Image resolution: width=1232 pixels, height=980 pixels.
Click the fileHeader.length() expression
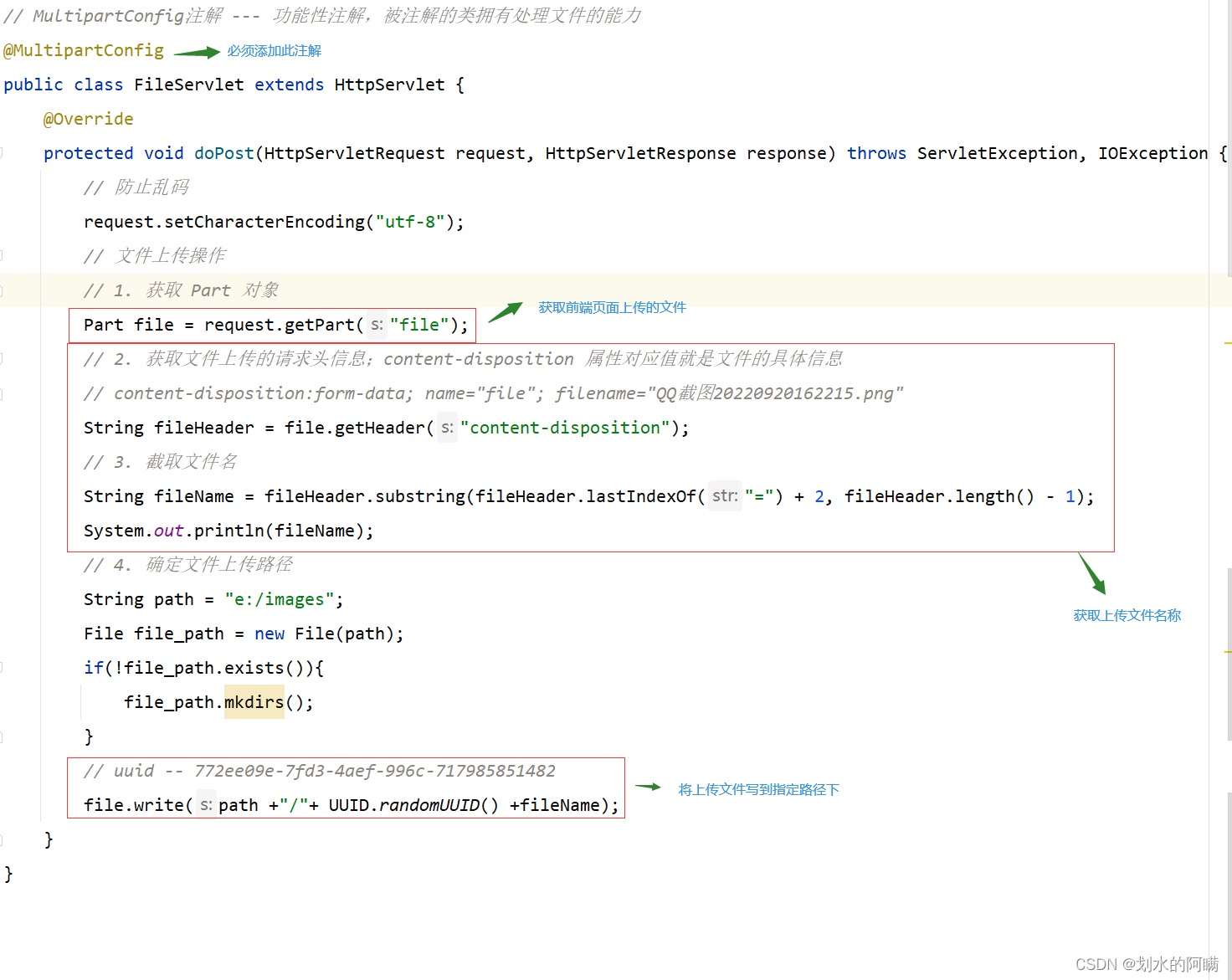(940, 496)
